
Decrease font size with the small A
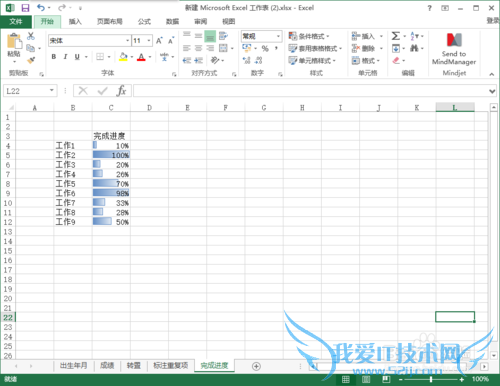[171, 41]
